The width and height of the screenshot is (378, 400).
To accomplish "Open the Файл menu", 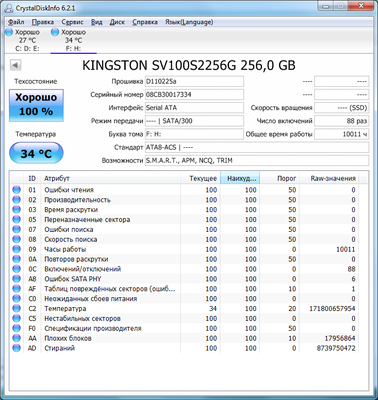I will [16, 22].
